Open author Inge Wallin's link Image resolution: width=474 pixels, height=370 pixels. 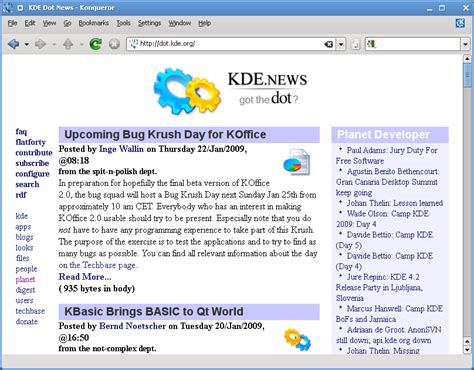121,149
